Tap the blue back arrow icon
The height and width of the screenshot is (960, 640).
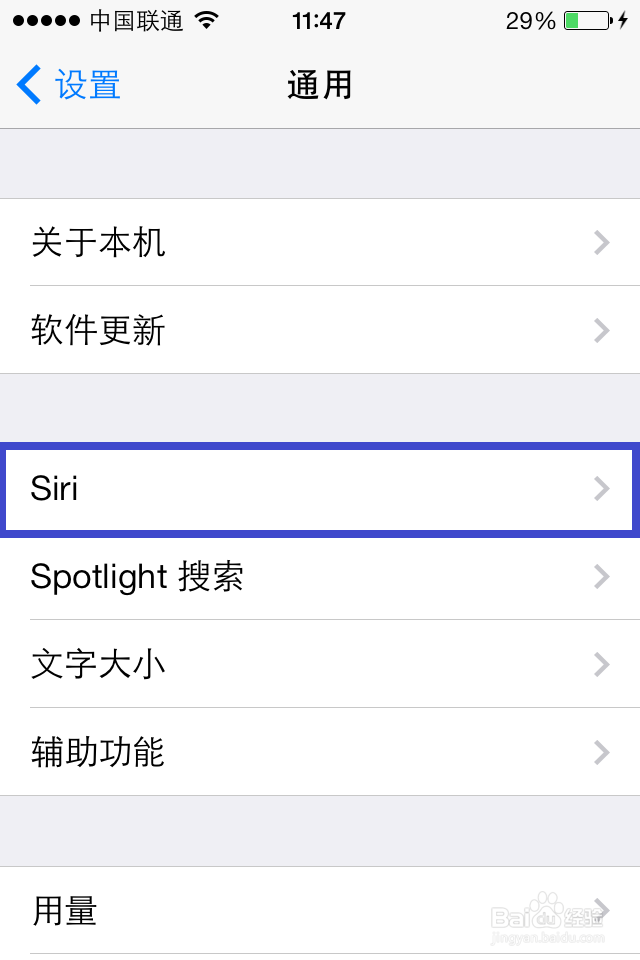click(x=29, y=85)
